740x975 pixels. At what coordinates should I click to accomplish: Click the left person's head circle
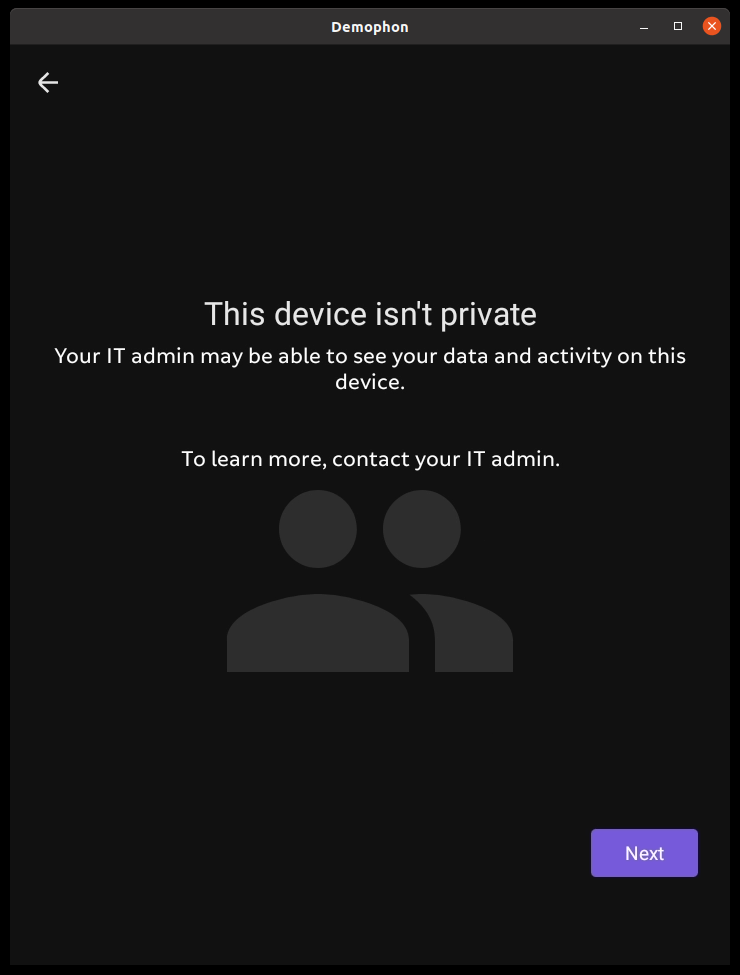pyautogui.click(x=318, y=529)
